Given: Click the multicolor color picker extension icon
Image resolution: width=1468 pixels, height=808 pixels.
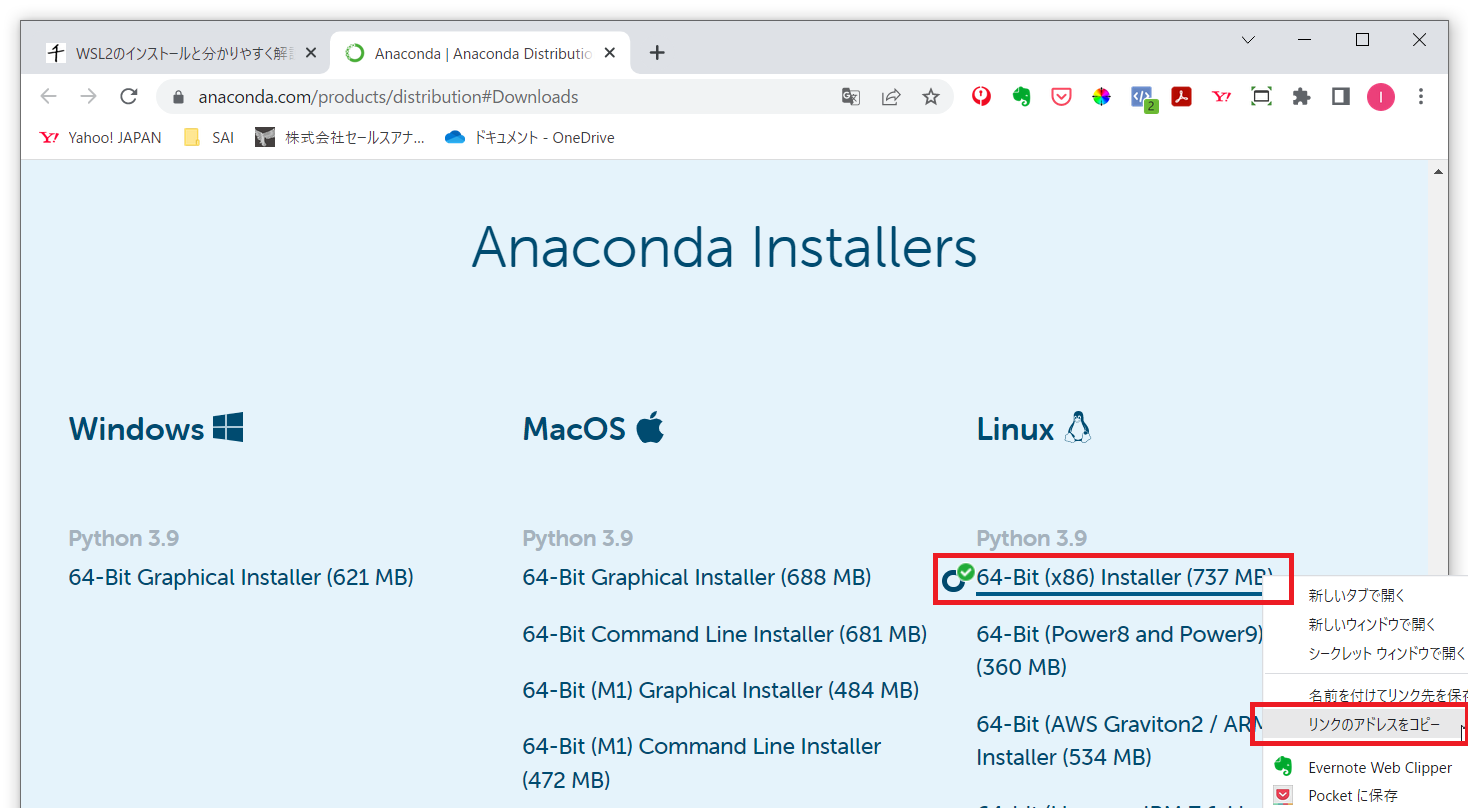Looking at the screenshot, I should pos(1101,97).
